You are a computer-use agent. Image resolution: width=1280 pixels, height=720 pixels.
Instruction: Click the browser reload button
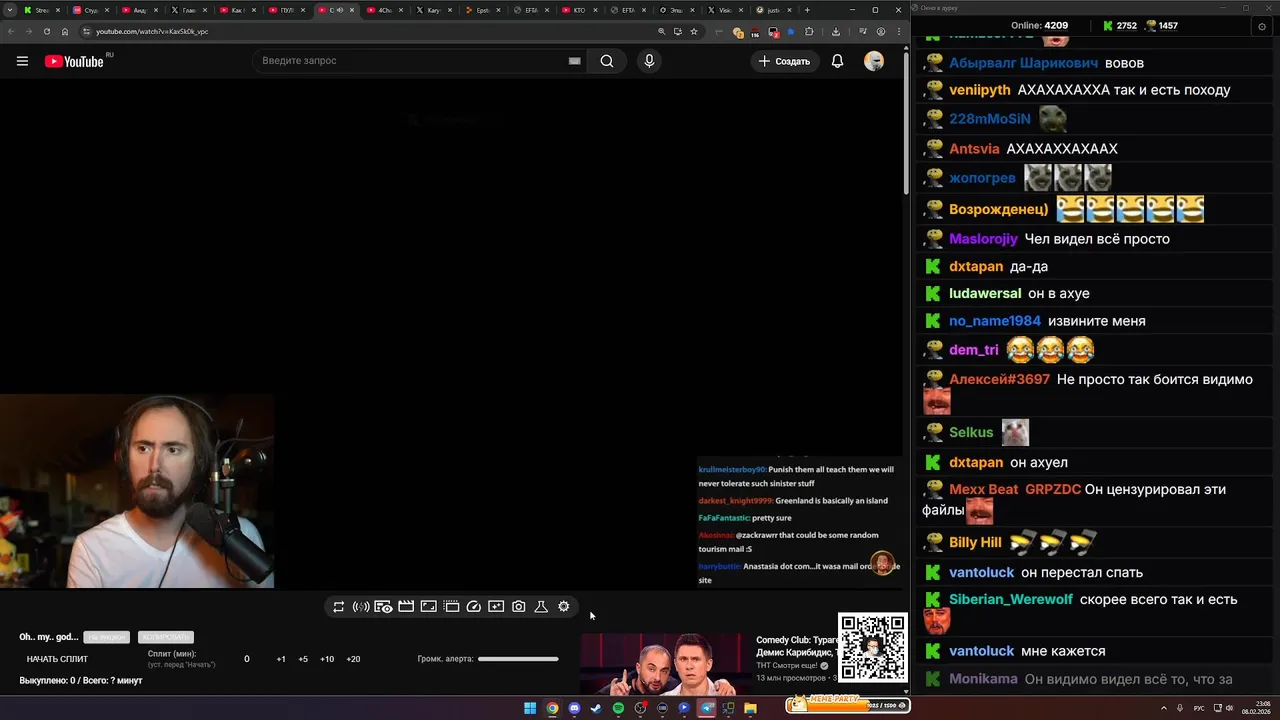[46, 31]
